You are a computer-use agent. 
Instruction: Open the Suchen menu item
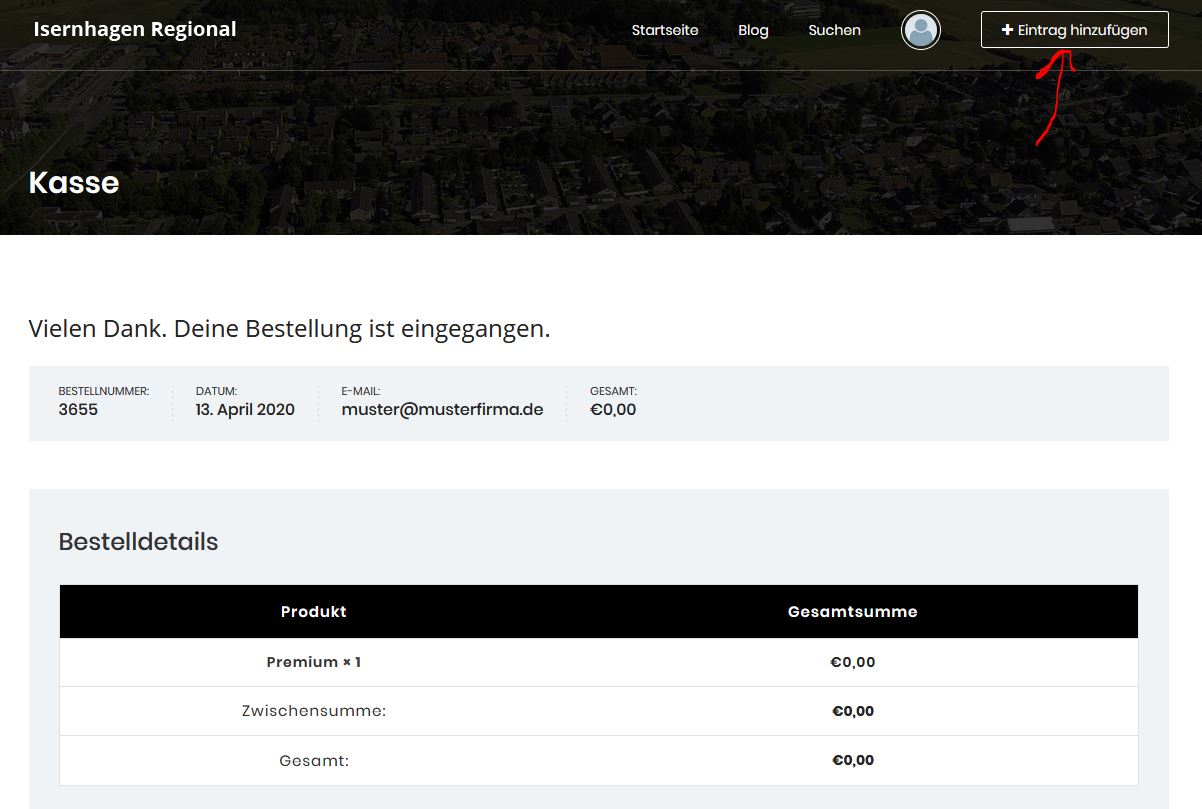pos(834,30)
